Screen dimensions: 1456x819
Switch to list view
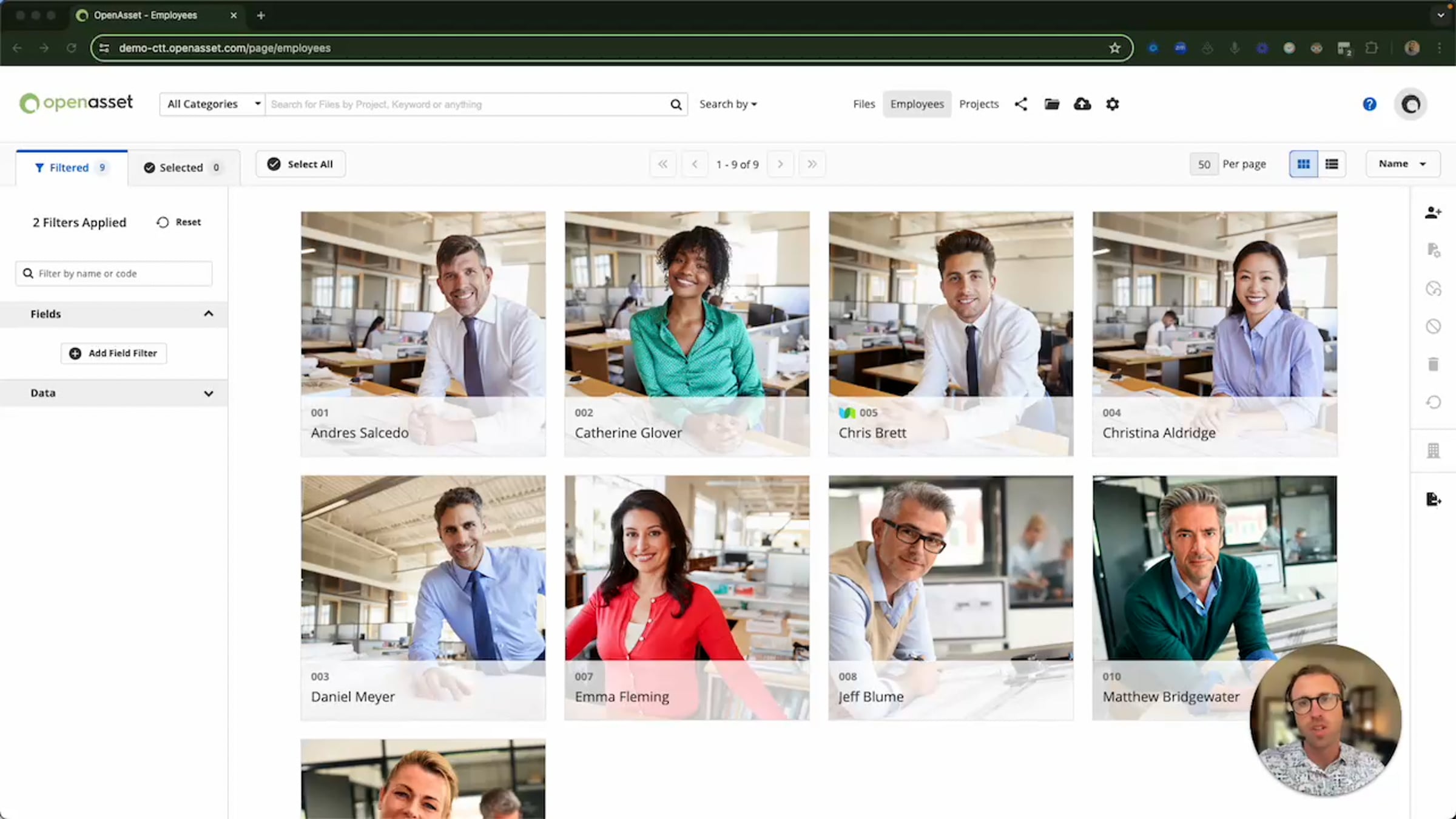tap(1332, 164)
